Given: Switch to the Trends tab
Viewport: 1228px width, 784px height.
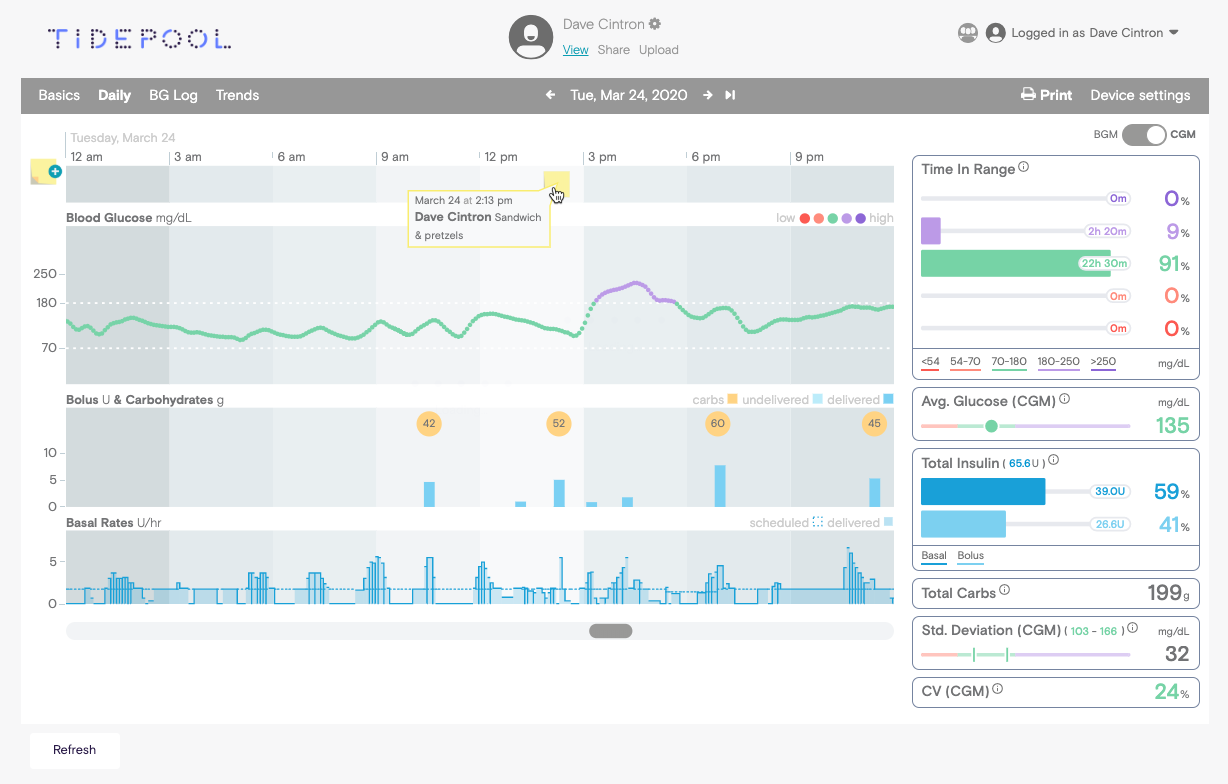Looking at the screenshot, I should pos(237,95).
